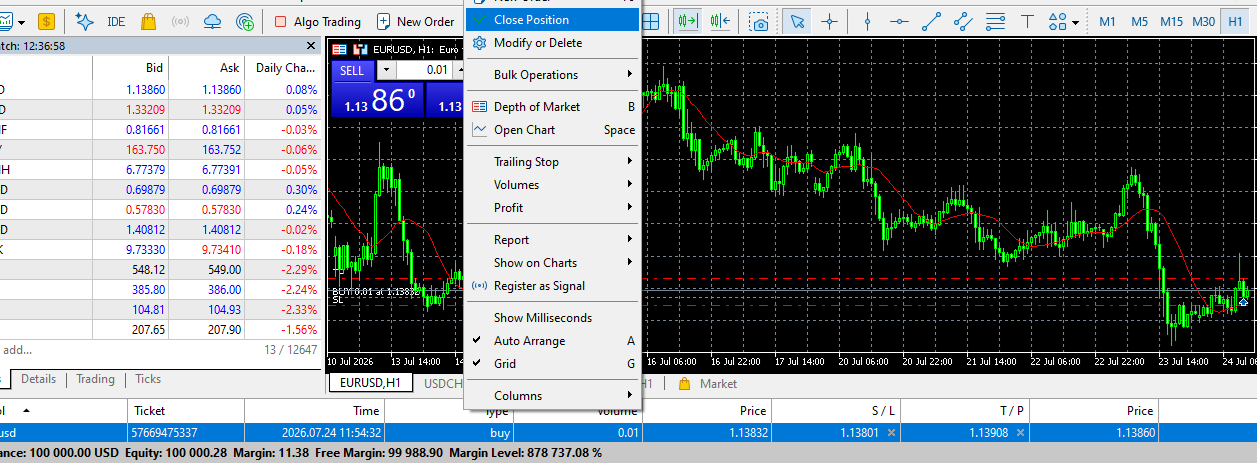Switch to Trading tab in Market Watch
Image resolution: width=1257 pixels, height=463 pixels.
pos(96,379)
